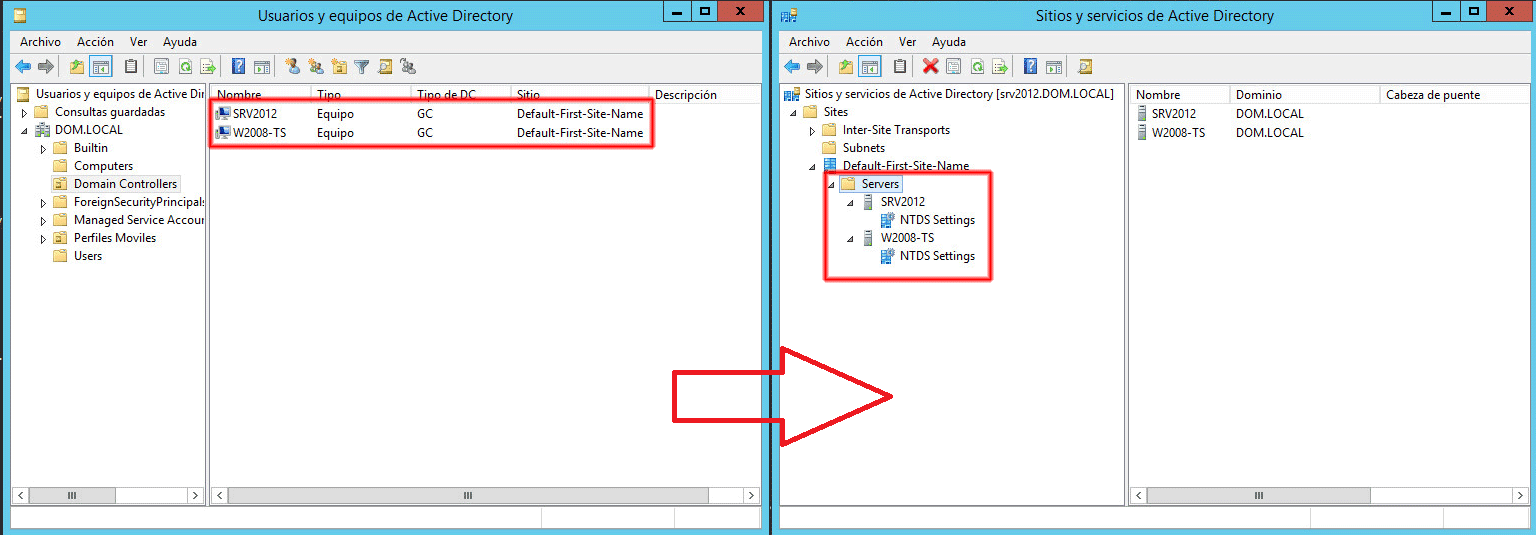Click the new group icon in the toolbar
This screenshot has width=1536, height=535.
pos(315,67)
